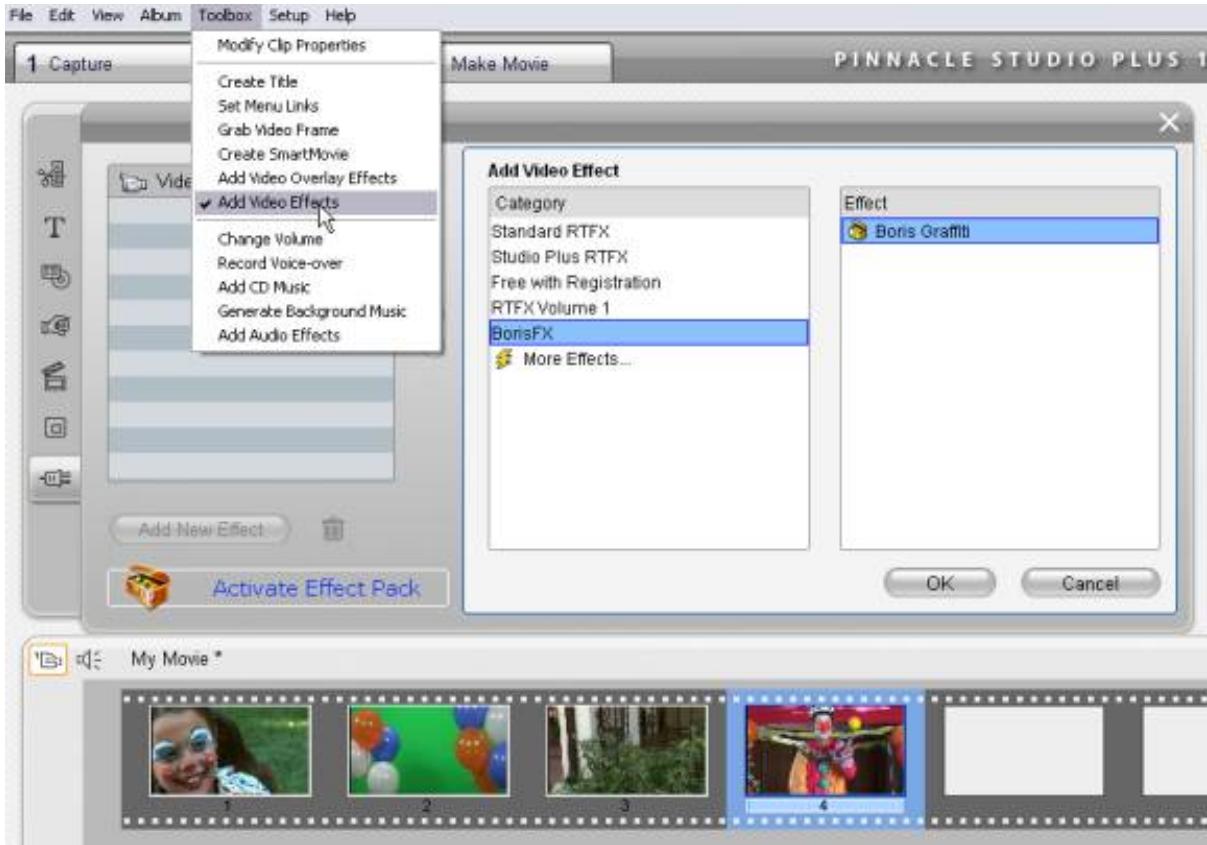Choose Set Menu Links entry
Viewport: 1207px width, 845px height.
coord(315,105)
